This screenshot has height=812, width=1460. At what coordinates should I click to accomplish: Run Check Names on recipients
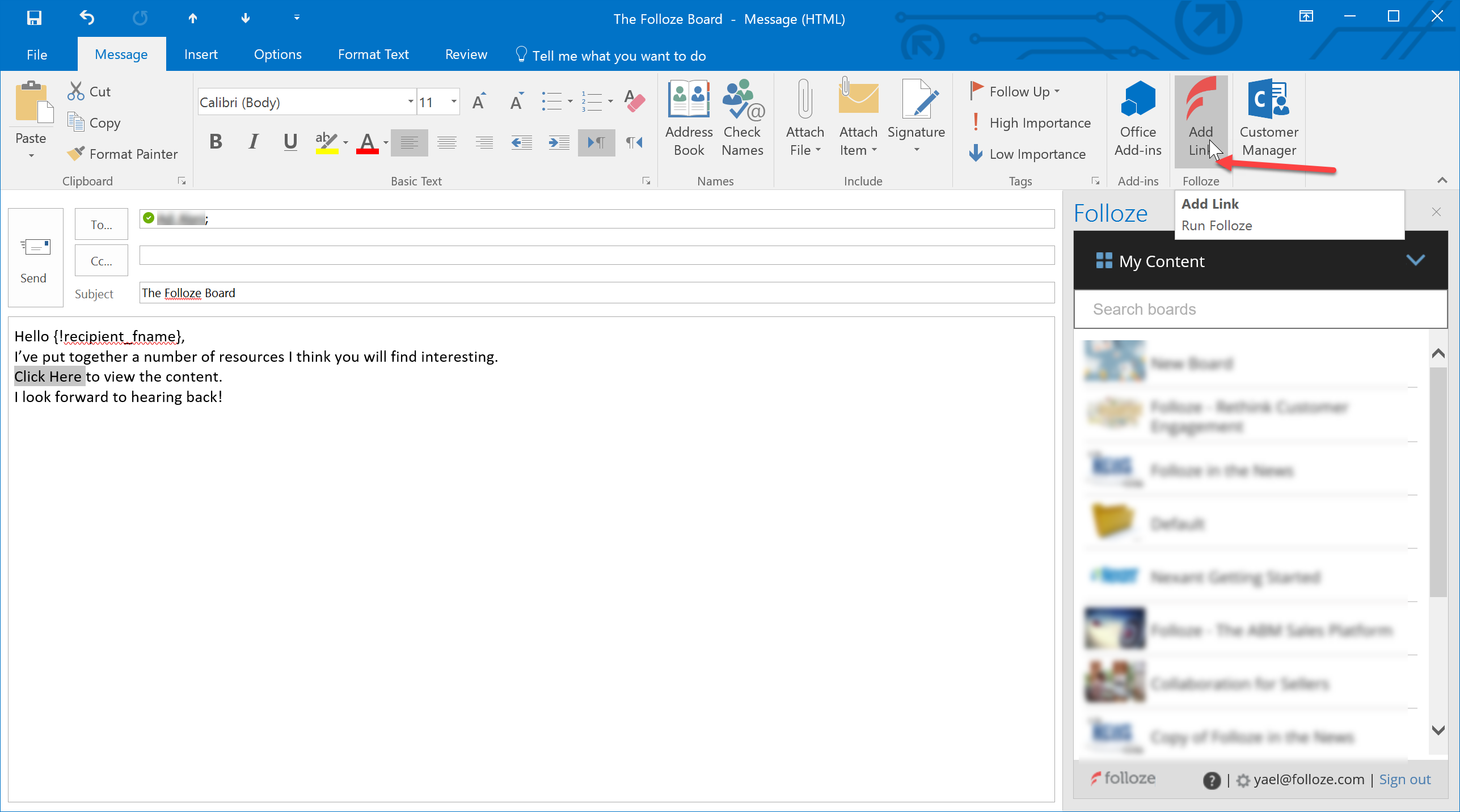click(x=742, y=119)
